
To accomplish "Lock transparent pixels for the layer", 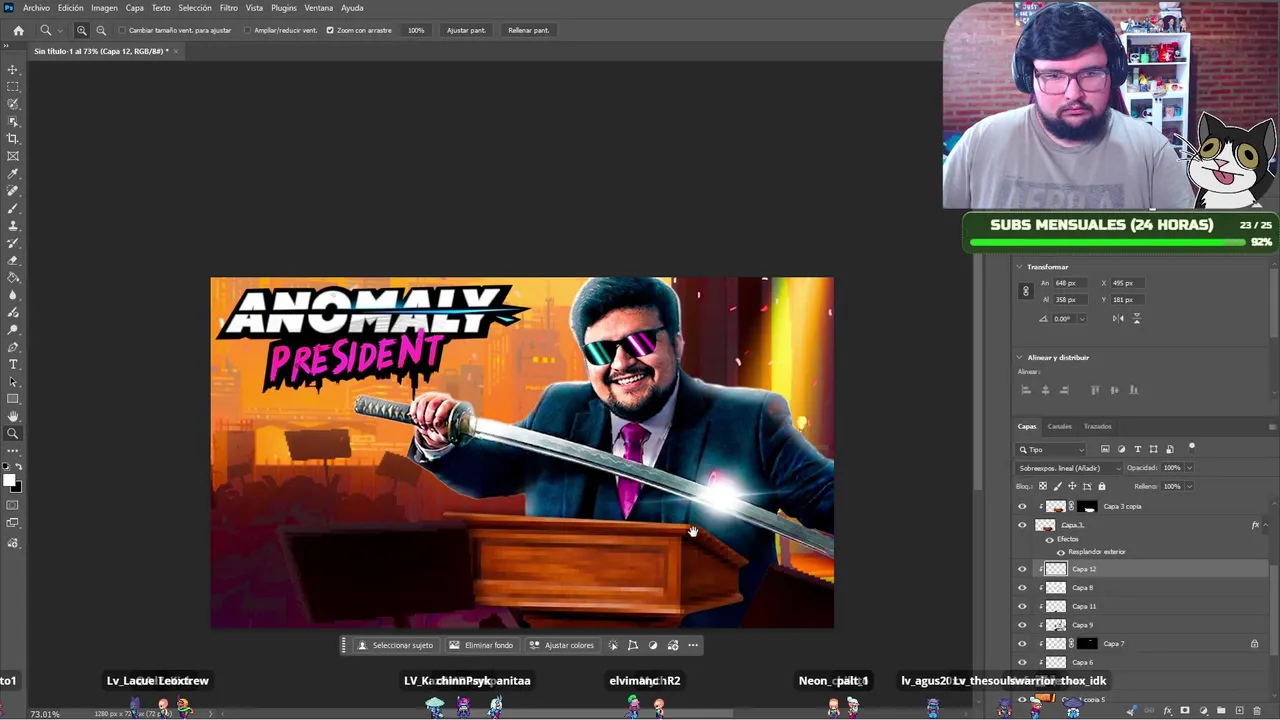I will point(1043,487).
